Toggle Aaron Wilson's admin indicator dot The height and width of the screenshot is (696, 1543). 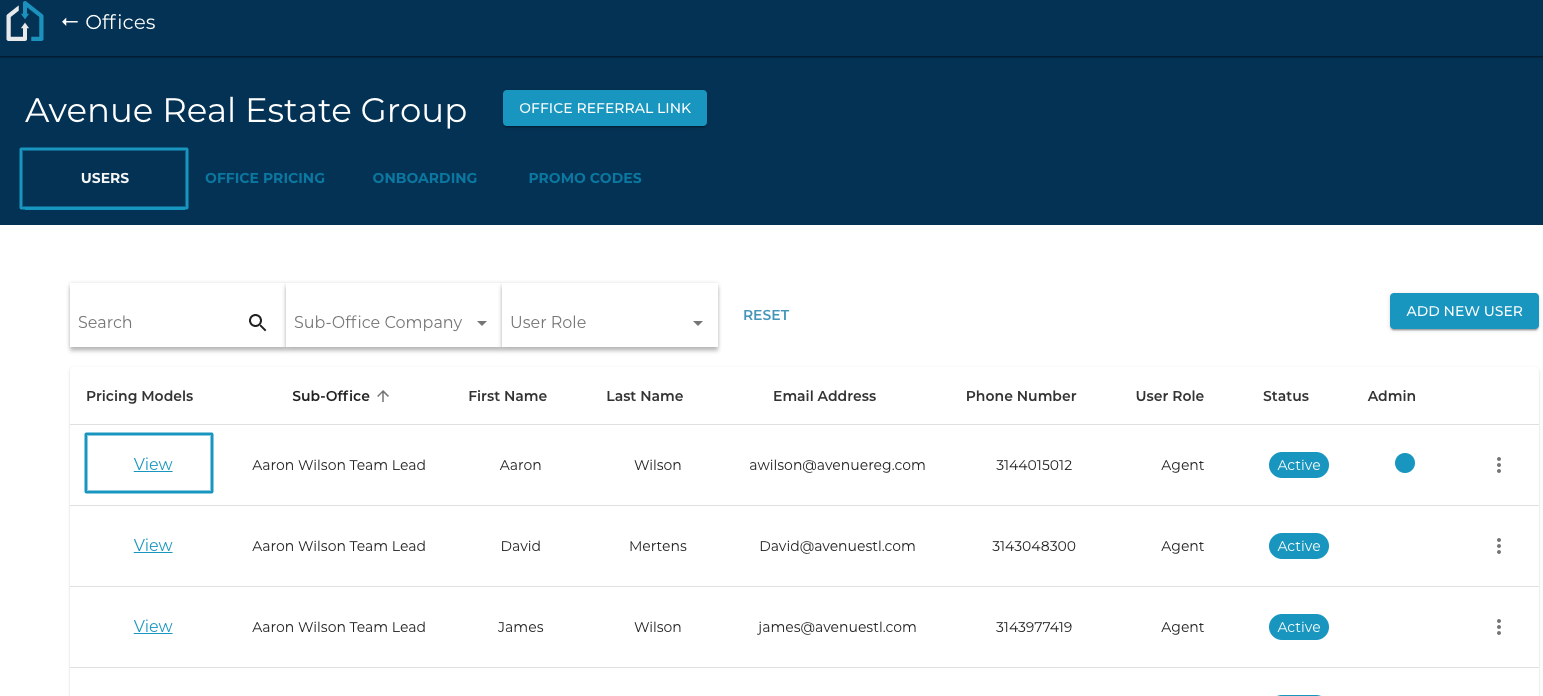[1404, 463]
